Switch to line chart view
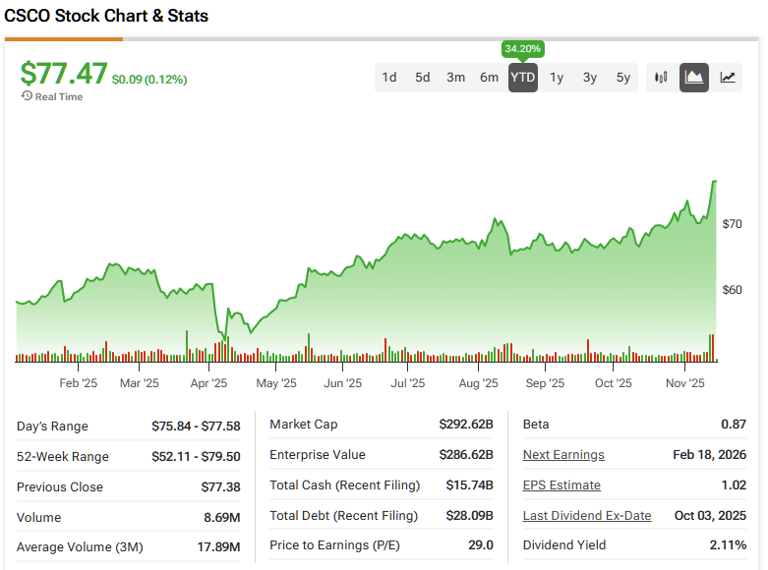The image size is (768, 570). [x=728, y=77]
